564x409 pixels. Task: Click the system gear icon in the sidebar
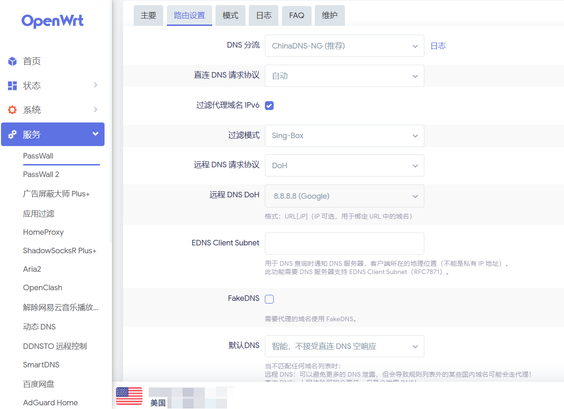point(12,110)
